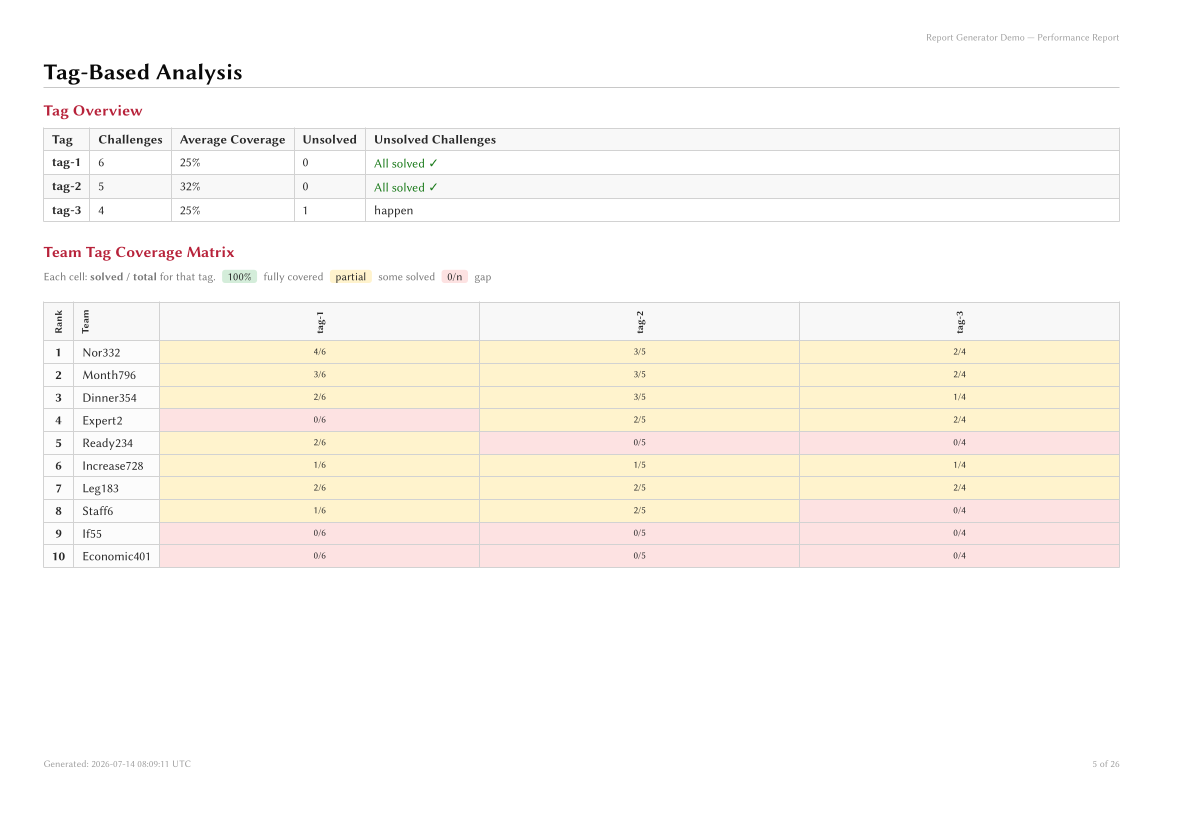The width and height of the screenshot is (1179, 815).
Task: Click Leg183's 2/5 tag-2 cell
Action: point(639,488)
